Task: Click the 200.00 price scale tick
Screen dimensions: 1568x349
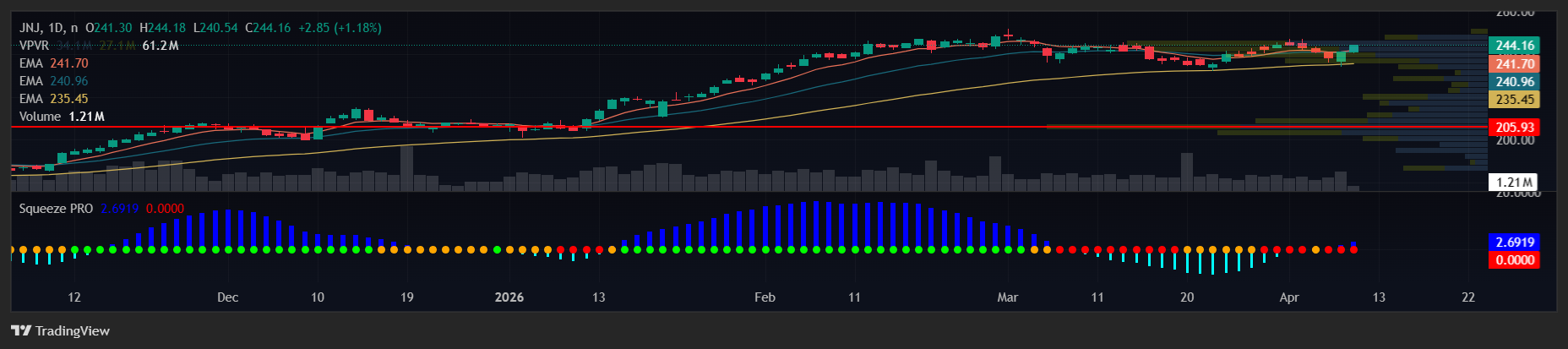Action: click(1515, 140)
